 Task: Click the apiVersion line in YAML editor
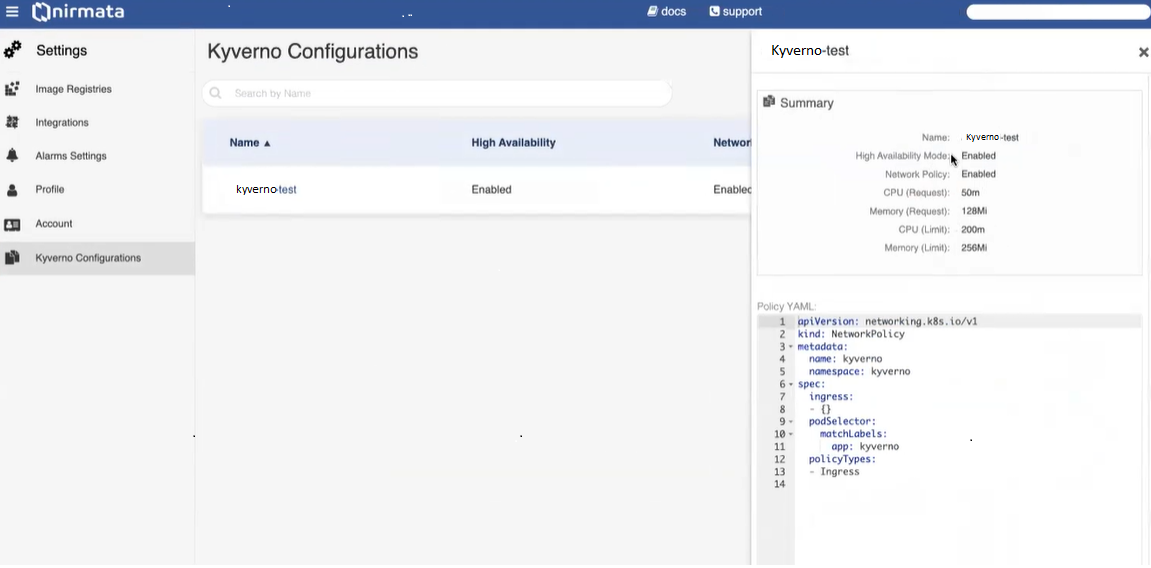887,321
